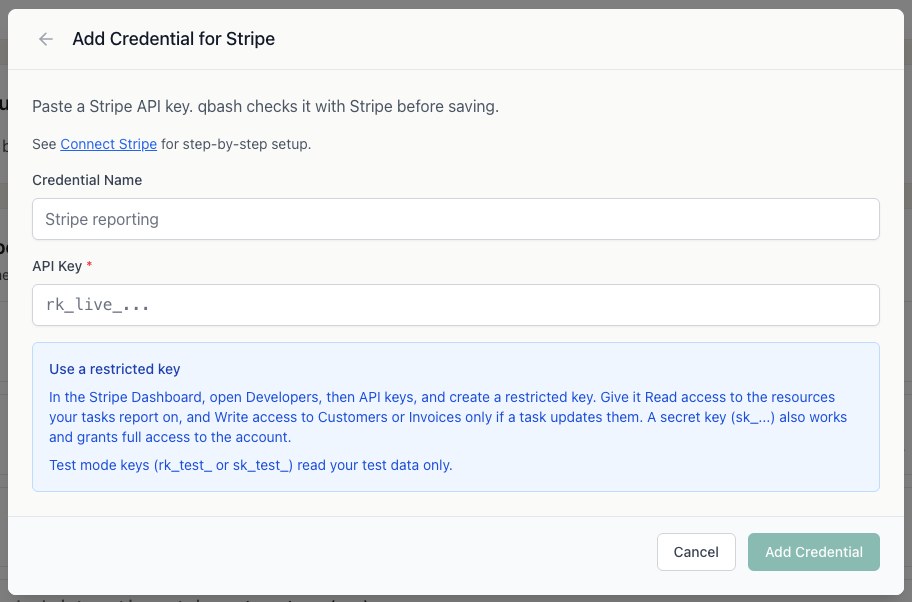Focus the Credential Name field
The image size is (912, 602).
click(455, 219)
